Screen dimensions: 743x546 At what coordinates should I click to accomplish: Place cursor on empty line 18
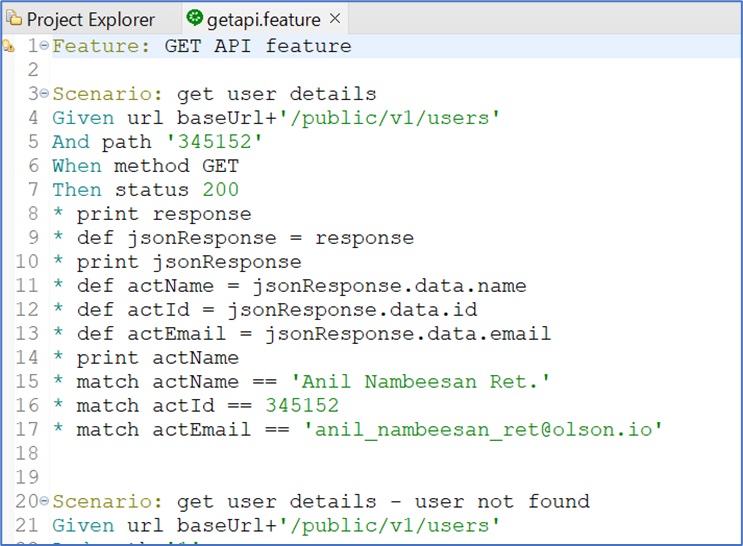200,454
